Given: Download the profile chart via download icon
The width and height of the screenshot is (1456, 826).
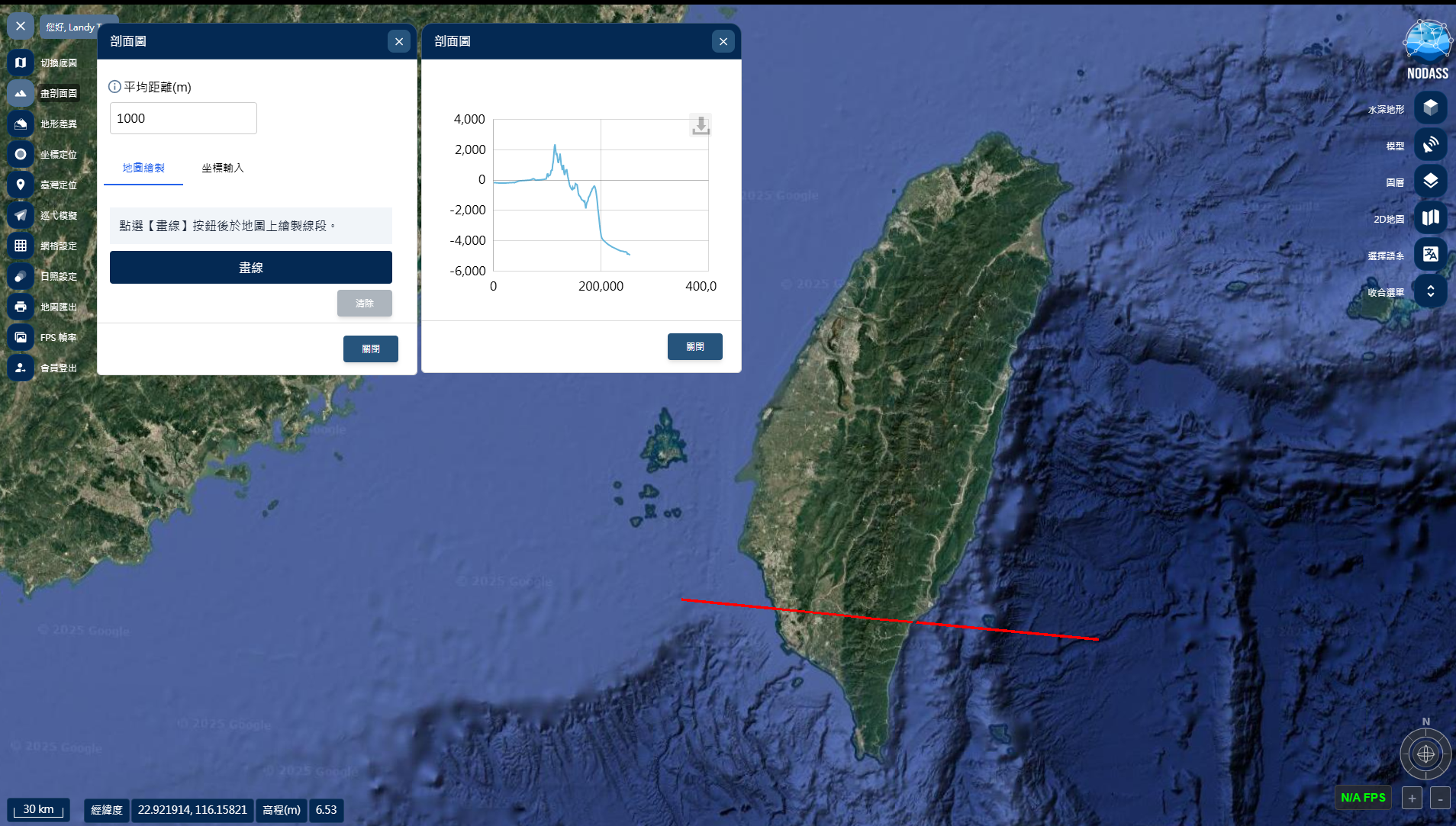Looking at the screenshot, I should coord(700,126).
